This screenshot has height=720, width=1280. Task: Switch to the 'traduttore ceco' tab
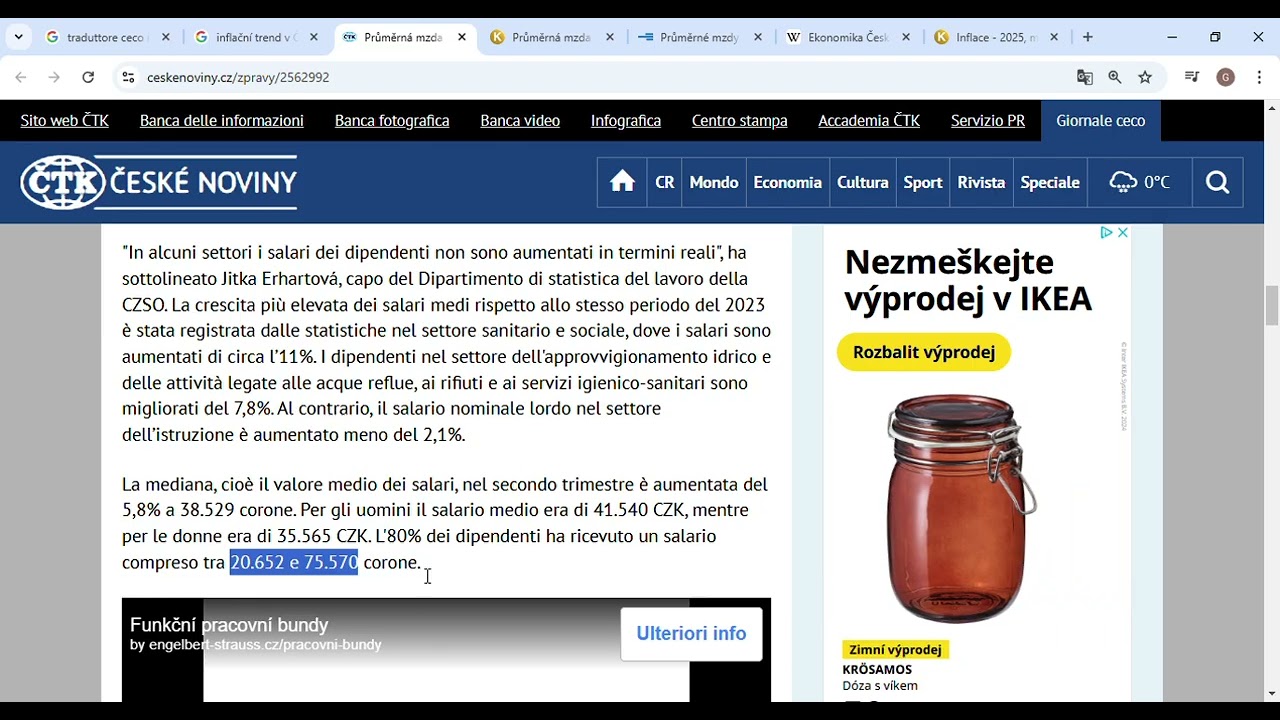pos(110,37)
